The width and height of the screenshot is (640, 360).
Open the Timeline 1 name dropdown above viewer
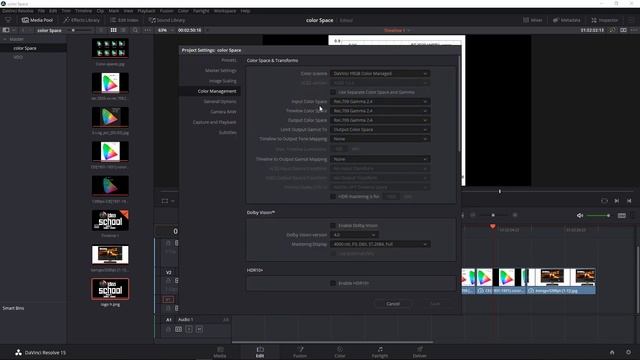(397, 30)
